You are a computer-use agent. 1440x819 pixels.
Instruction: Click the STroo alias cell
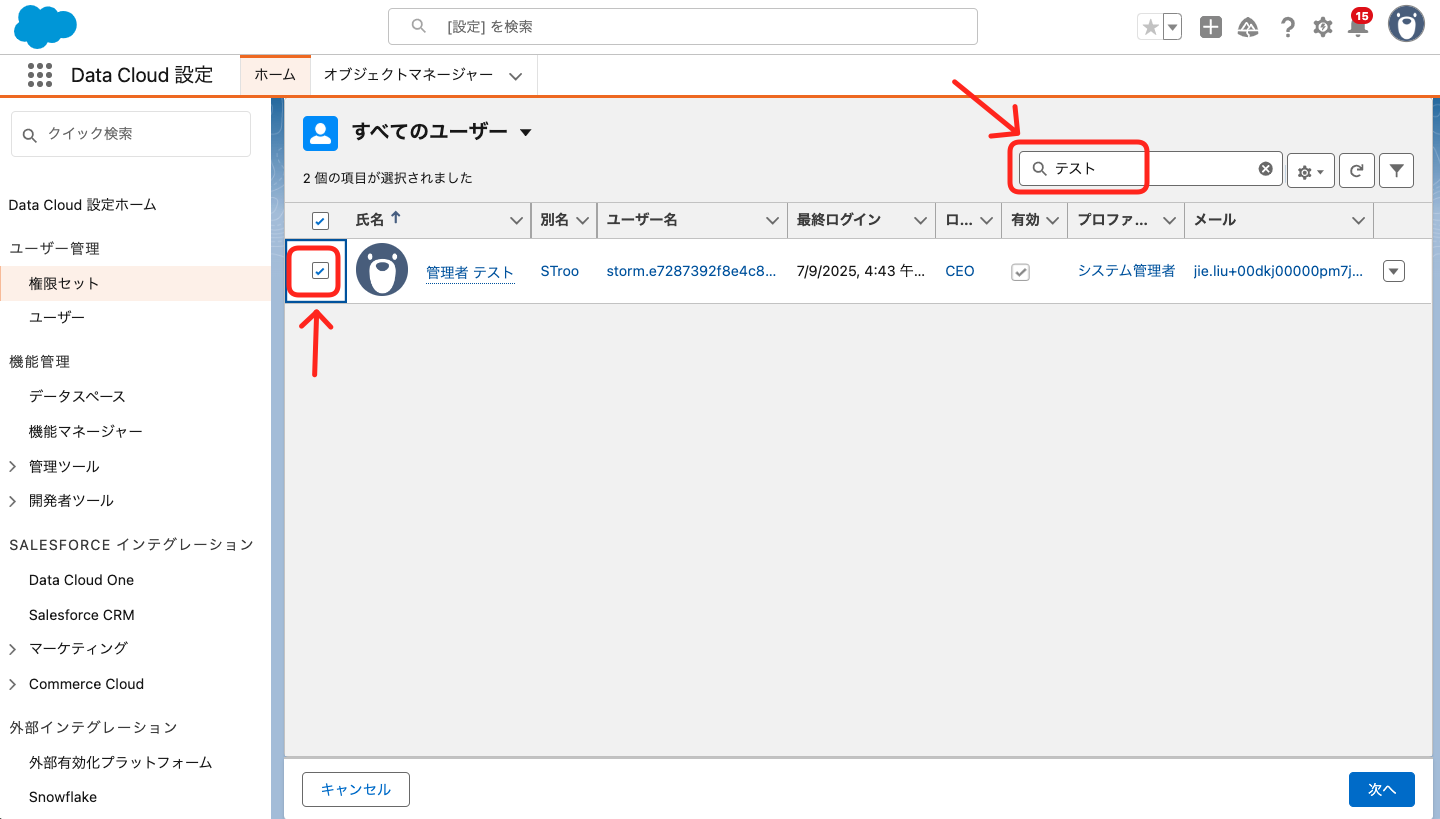pyautogui.click(x=560, y=271)
